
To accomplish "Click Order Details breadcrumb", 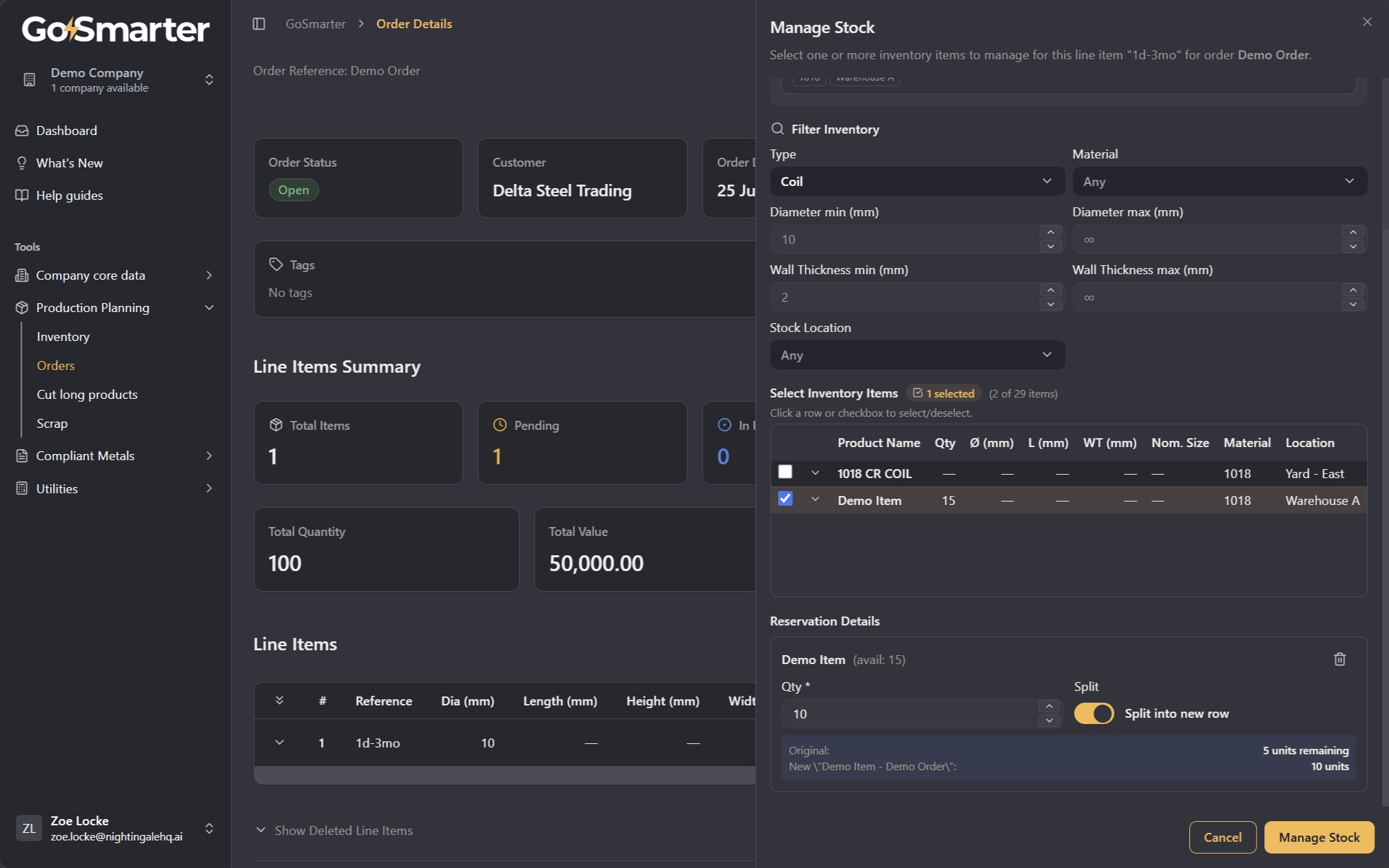I will pos(414,24).
